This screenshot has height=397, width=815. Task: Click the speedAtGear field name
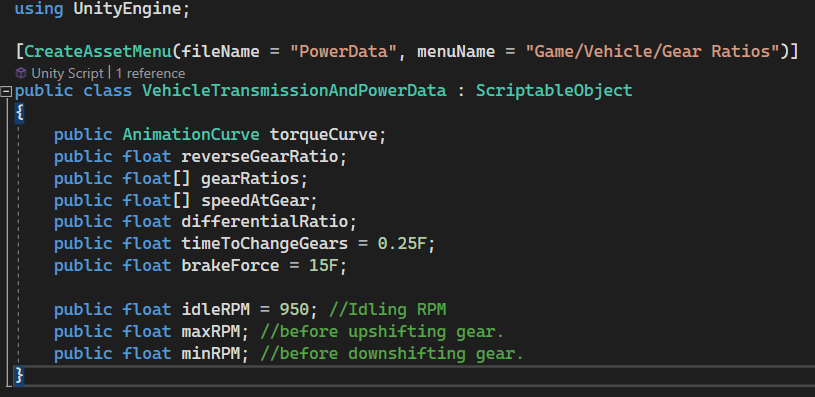[254, 200]
